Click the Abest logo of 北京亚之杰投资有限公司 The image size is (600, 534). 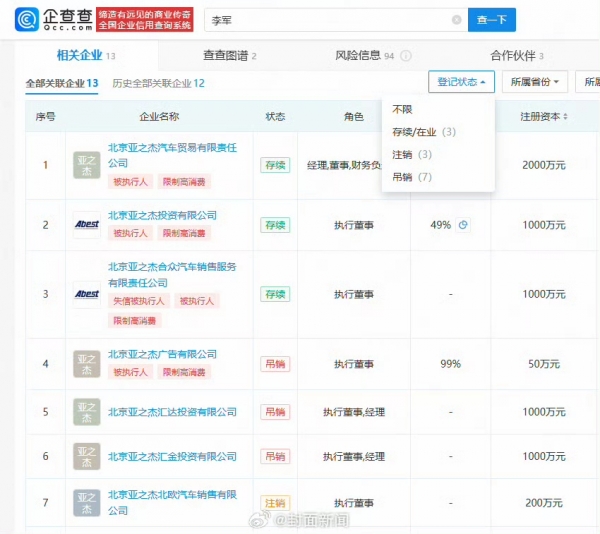87,225
